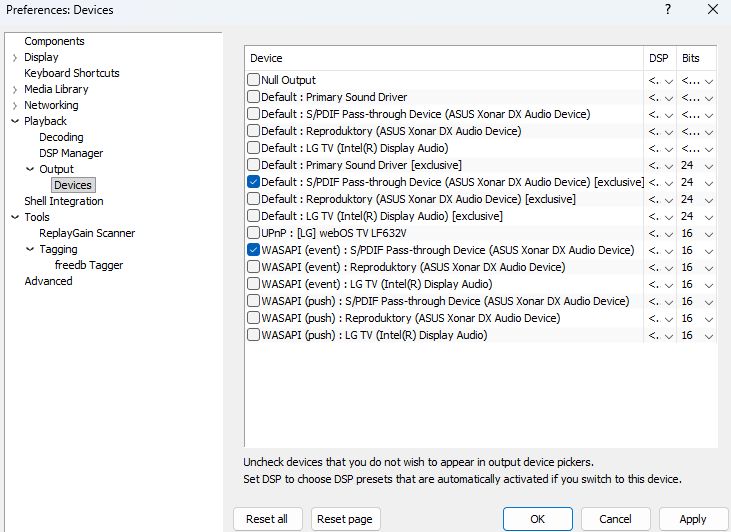Expand the Networking tree node
The width and height of the screenshot is (731, 532).
point(15,105)
